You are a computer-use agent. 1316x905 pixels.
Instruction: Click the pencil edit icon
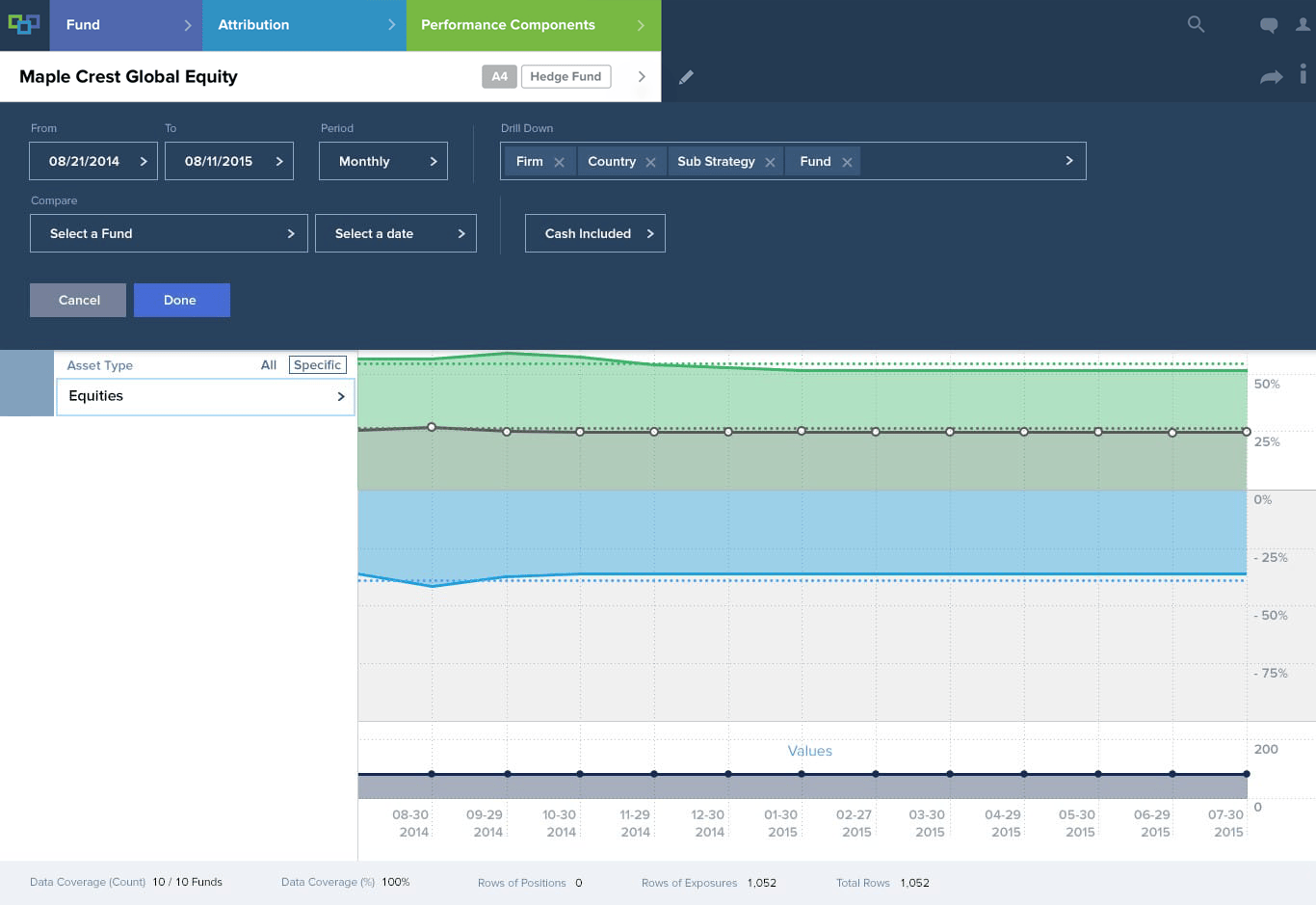pyautogui.click(x=686, y=77)
